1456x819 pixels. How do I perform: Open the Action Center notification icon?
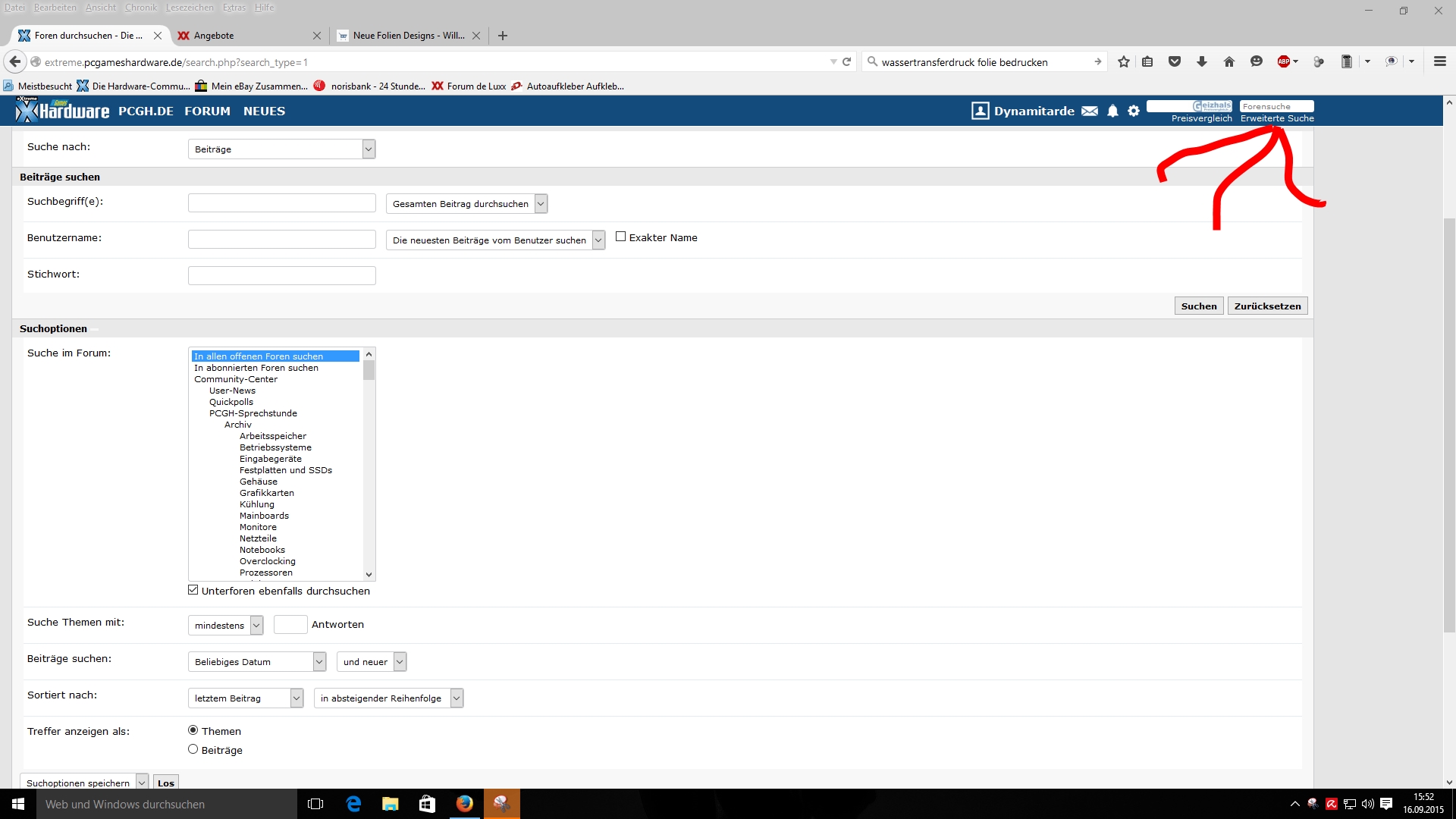[1386, 804]
